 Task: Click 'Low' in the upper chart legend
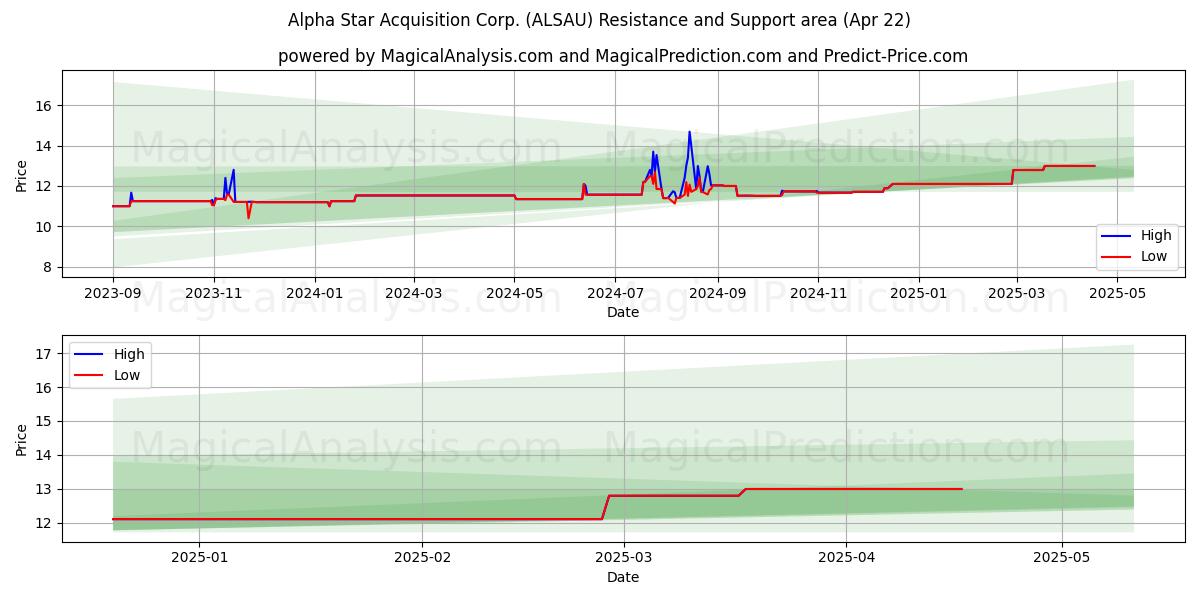coord(1154,256)
